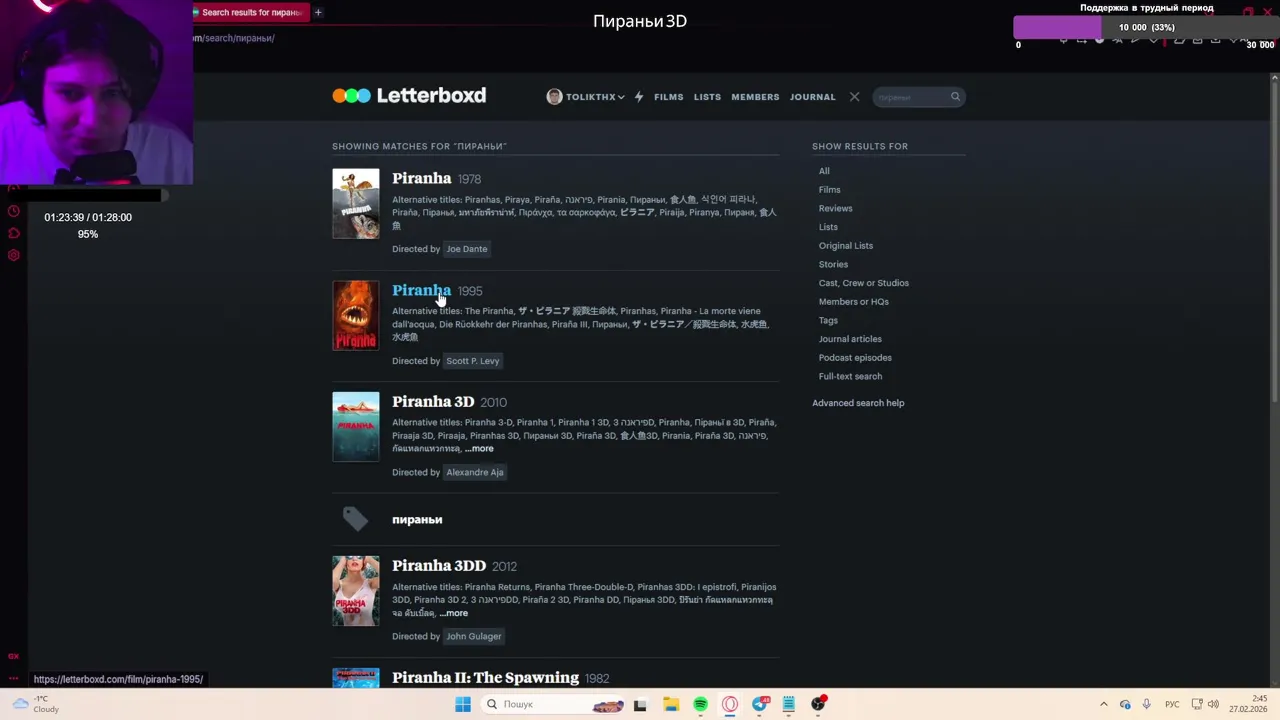1280x720 pixels.
Task: Click the 2010 year link
Action: tap(493, 402)
